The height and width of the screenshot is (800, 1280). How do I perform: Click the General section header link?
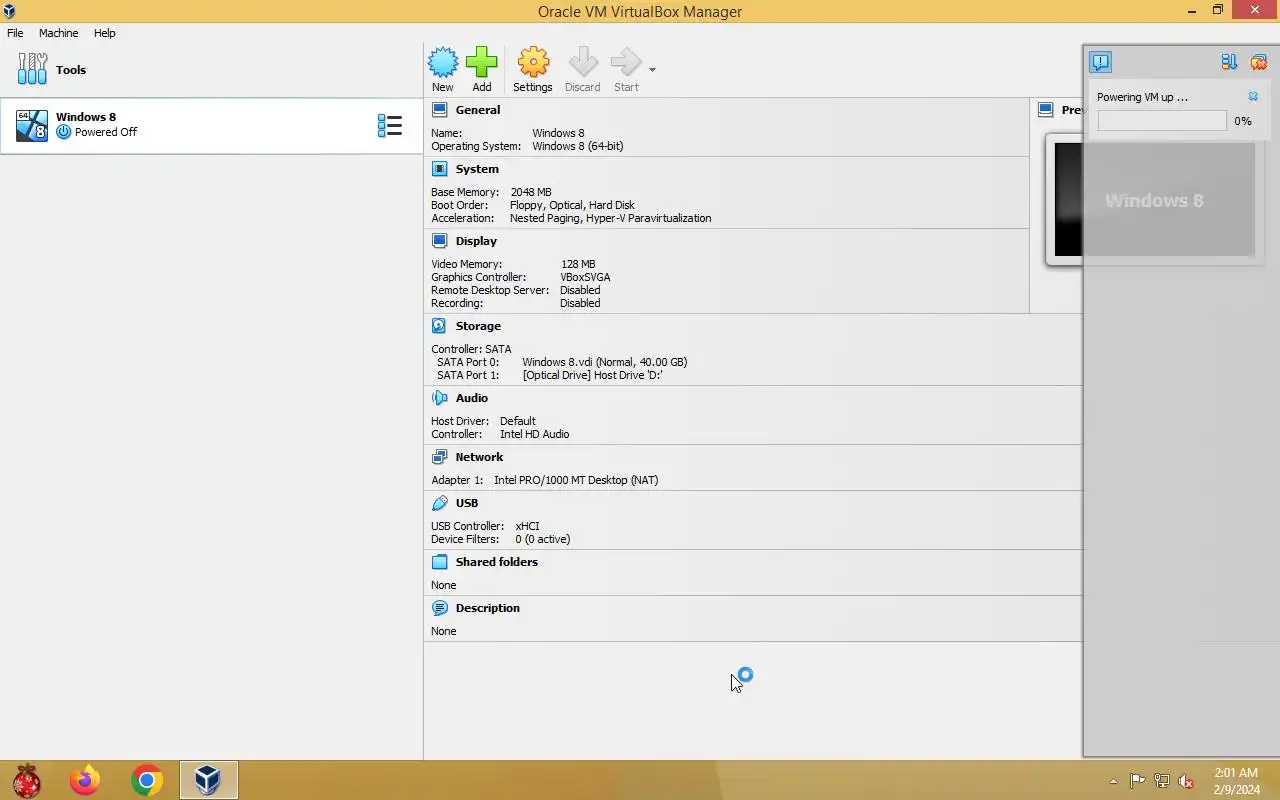click(x=477, y=110)
